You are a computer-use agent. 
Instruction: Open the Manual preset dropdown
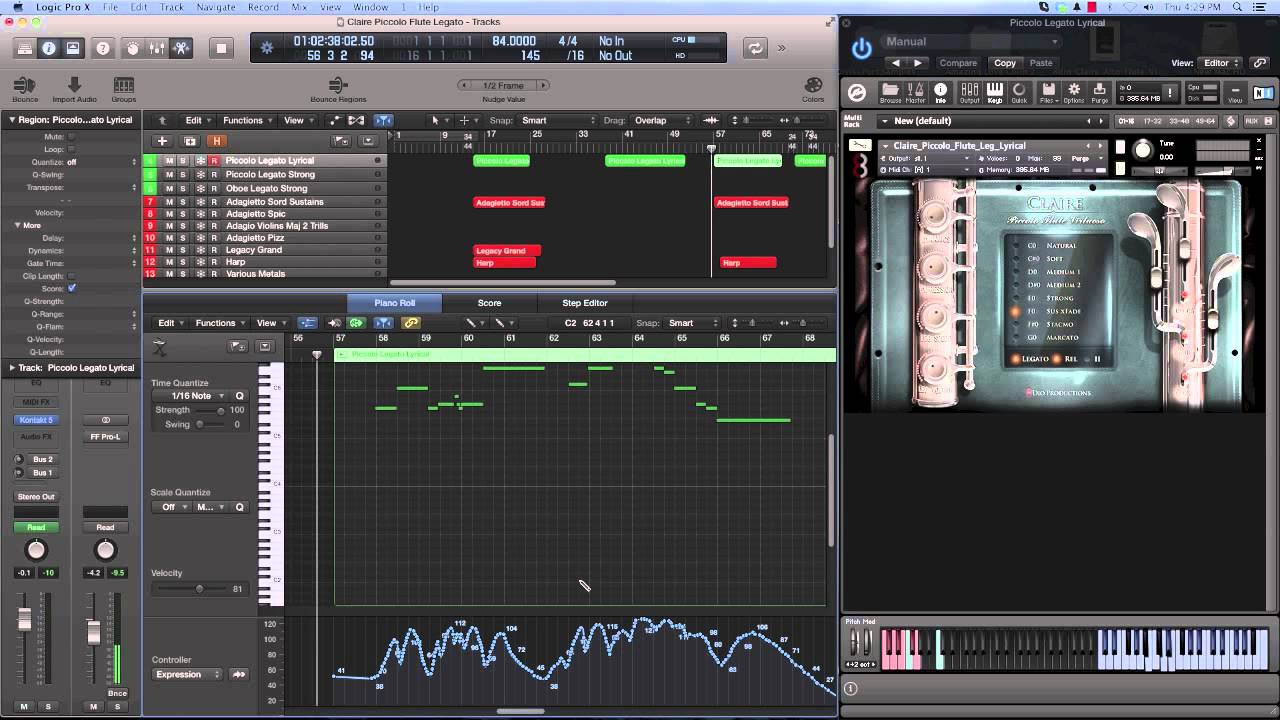click(970, 42)
